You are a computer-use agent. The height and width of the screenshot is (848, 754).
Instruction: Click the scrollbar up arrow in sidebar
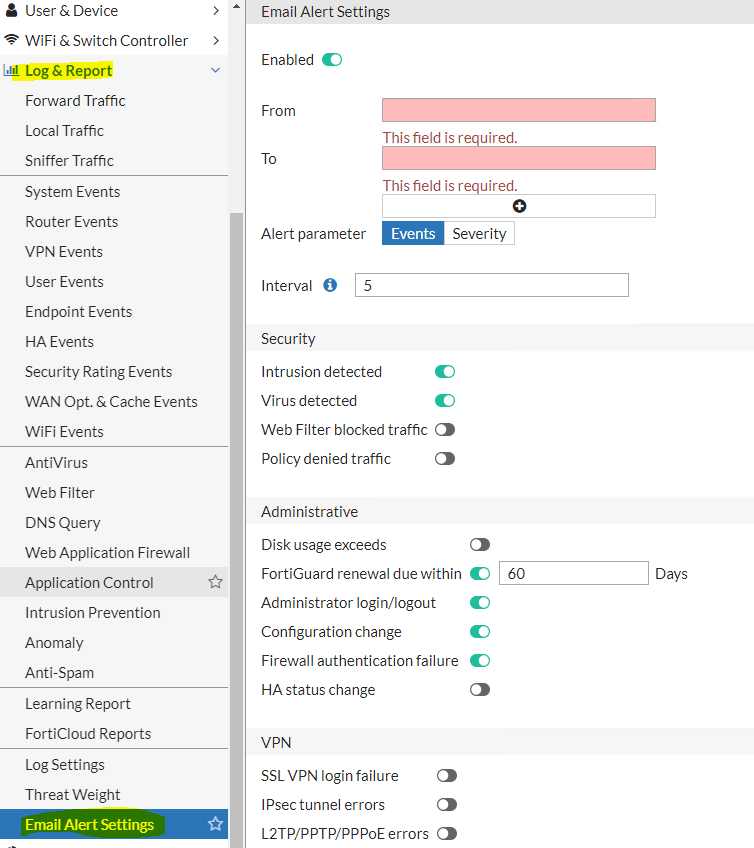point(236,7)
